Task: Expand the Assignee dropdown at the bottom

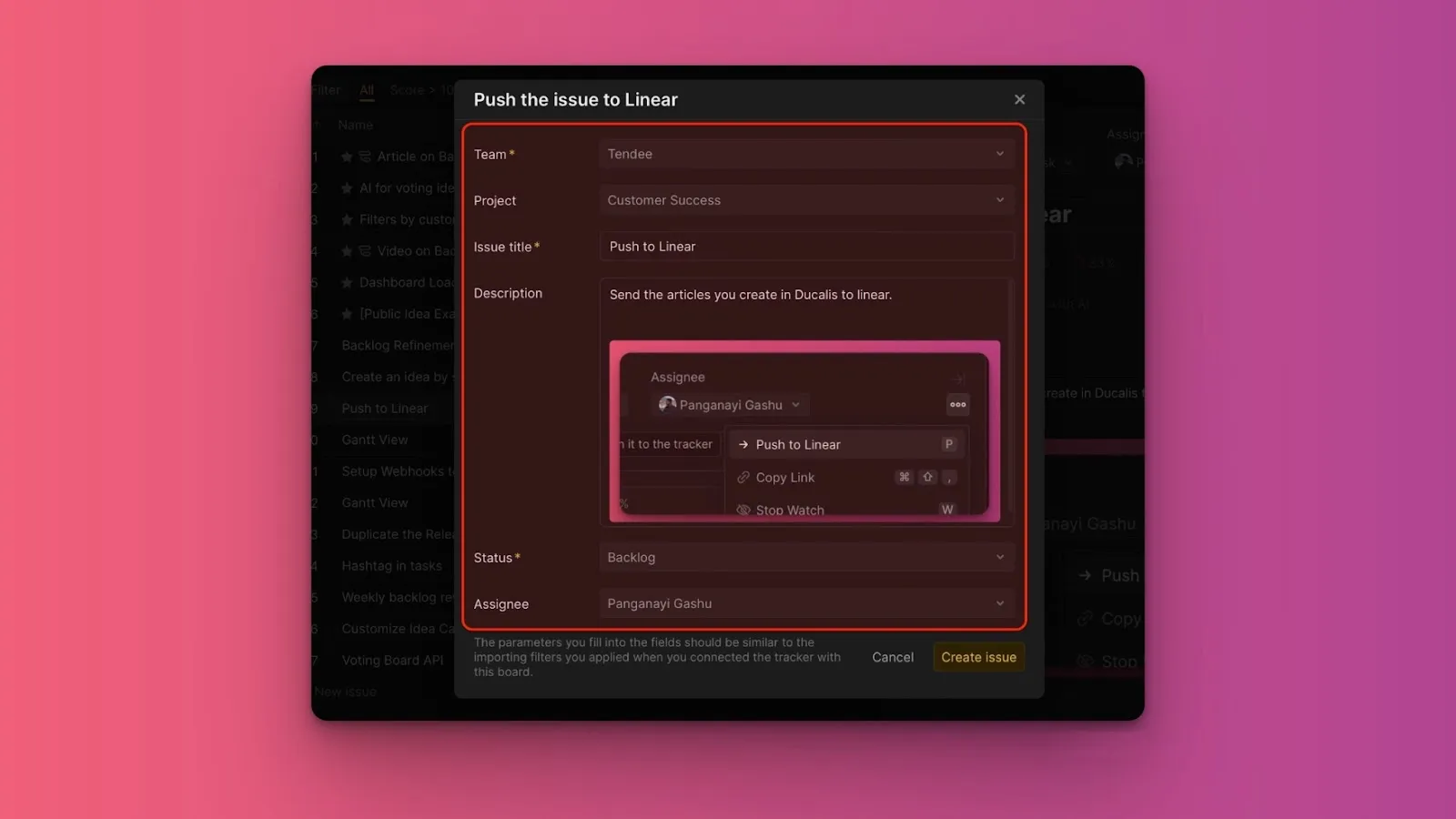Action: (x=806, y=603)
